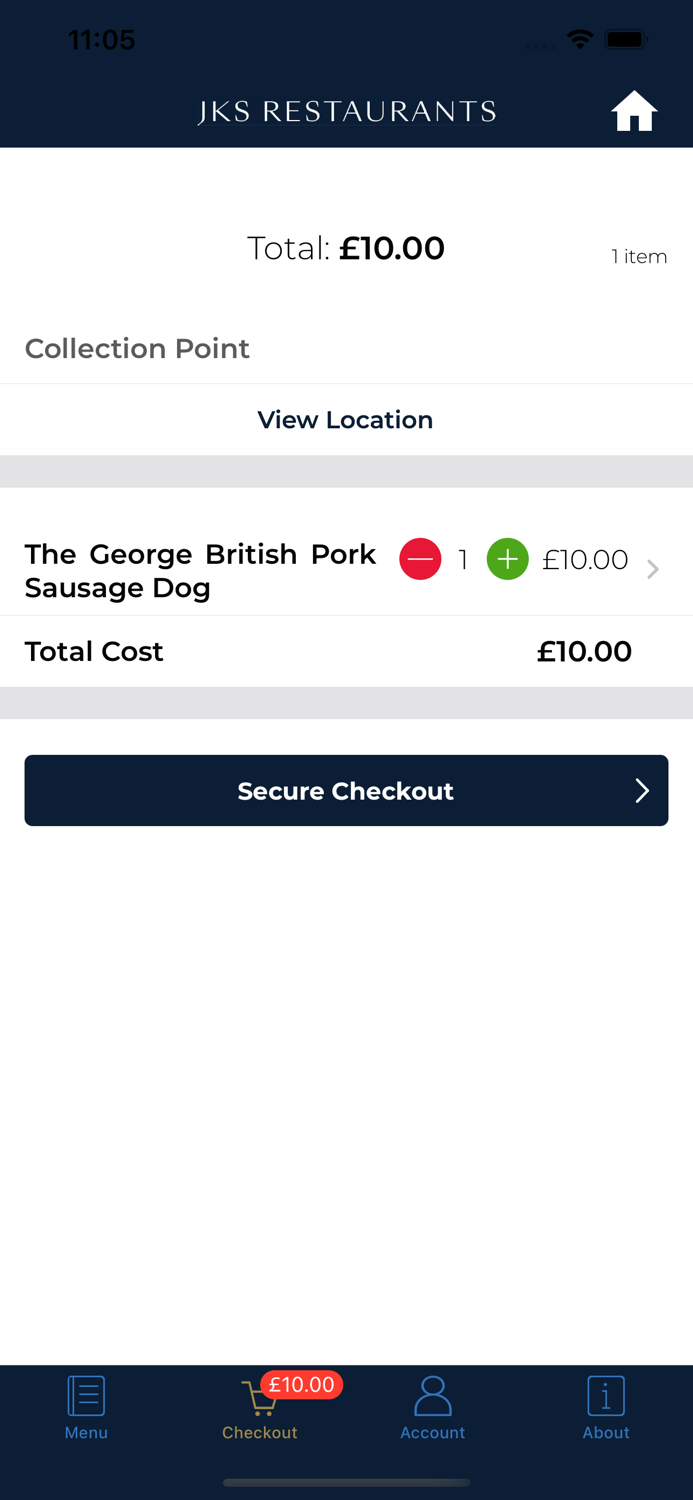693x1500 pixels.
Task: Click arrow chevron inside Secure Checkout
Action: coord(642,791)
